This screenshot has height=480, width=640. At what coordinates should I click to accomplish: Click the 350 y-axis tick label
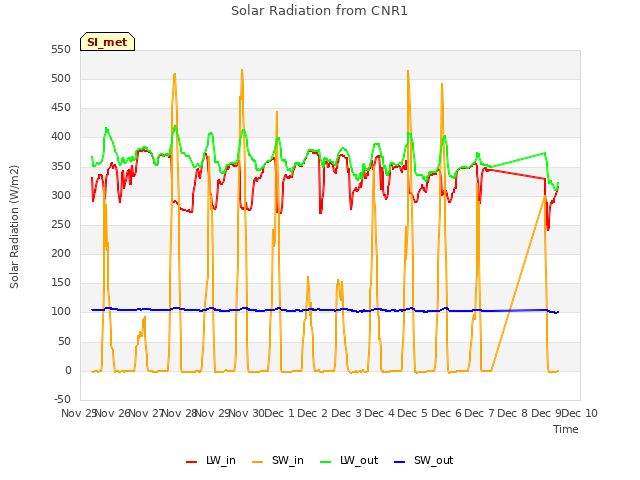pos(61,166)
